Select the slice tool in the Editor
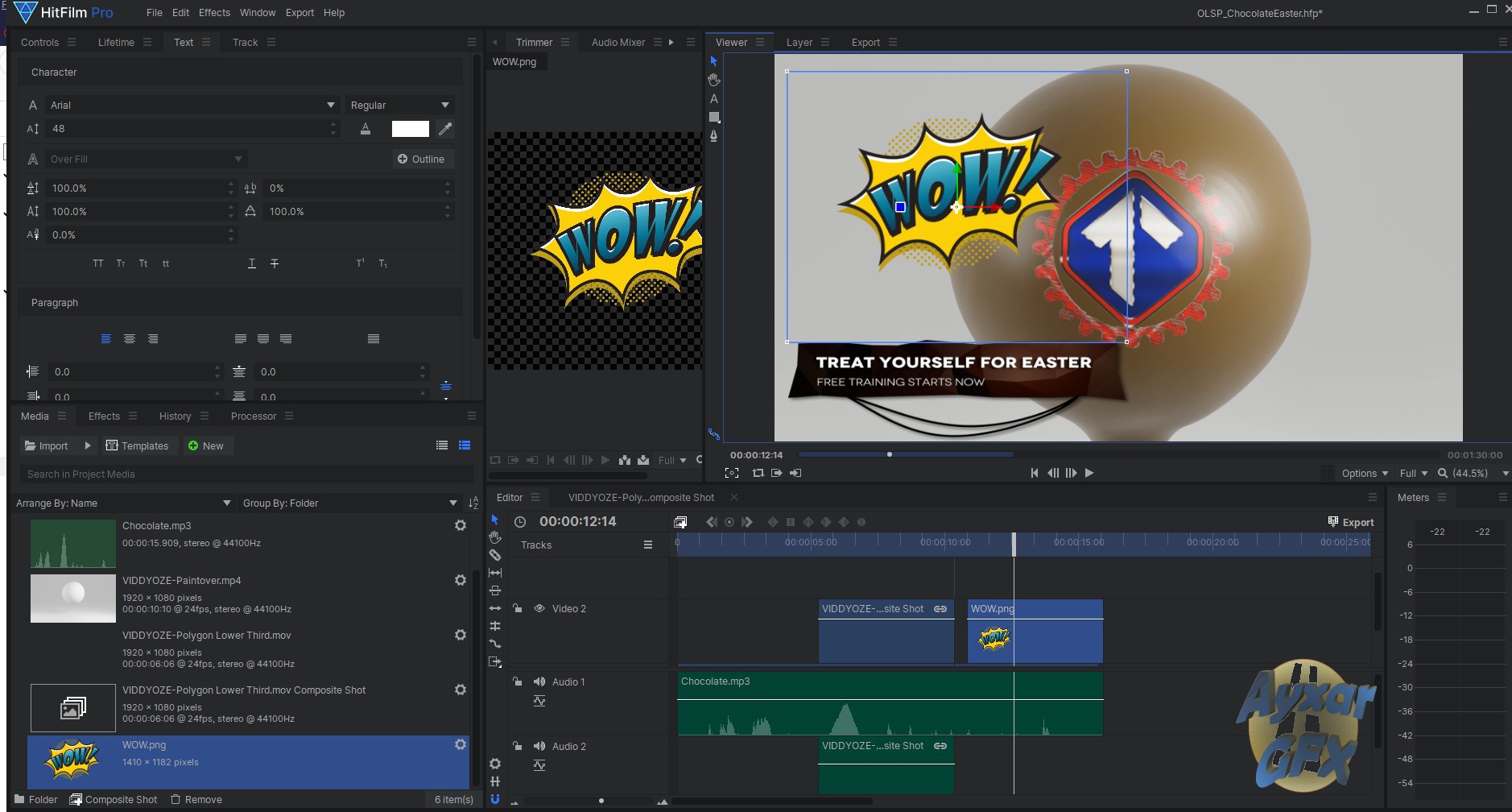This screenshot has height=812, width=1512. 495,555
